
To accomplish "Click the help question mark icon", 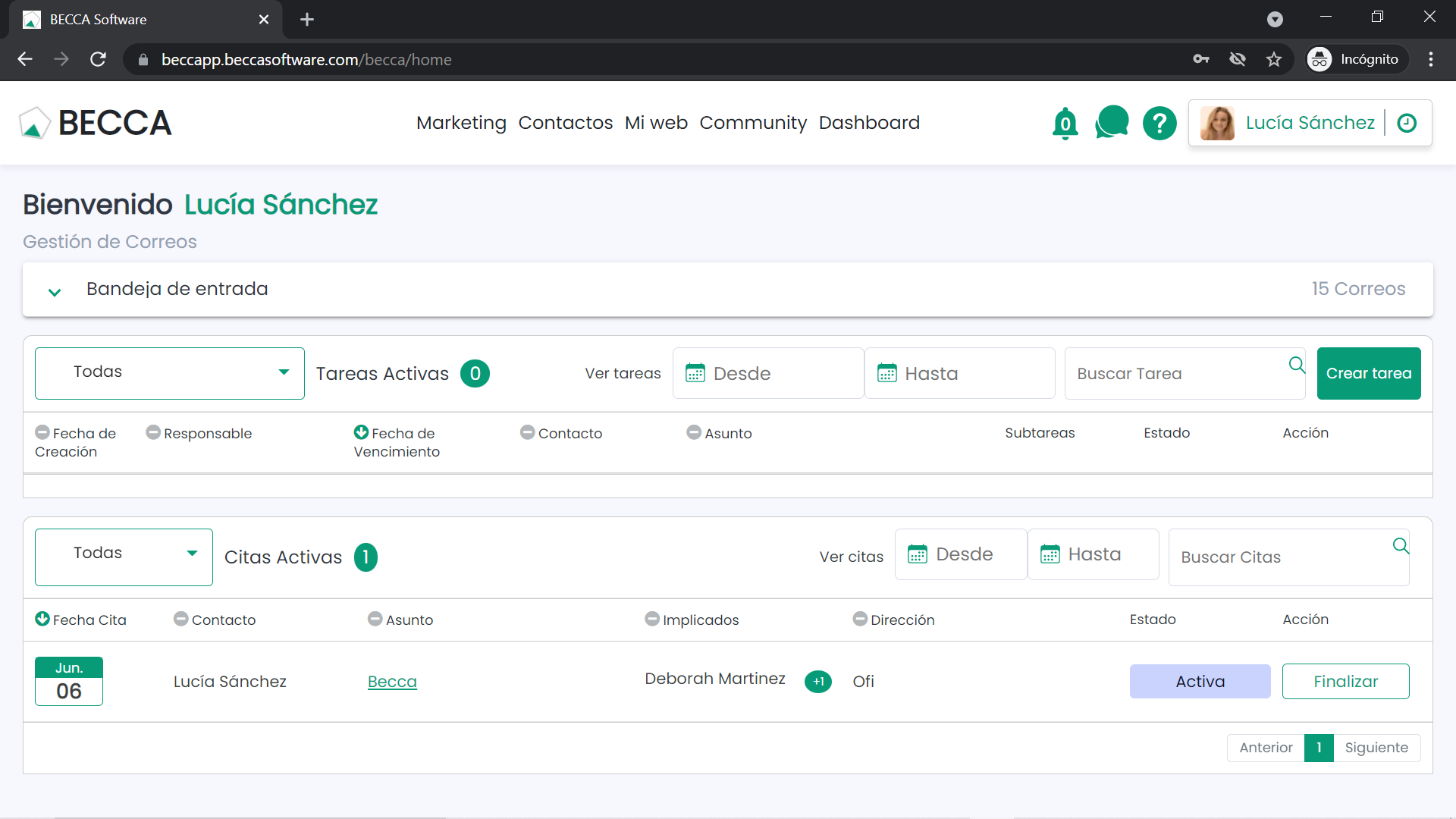I will pos(1159,123).
